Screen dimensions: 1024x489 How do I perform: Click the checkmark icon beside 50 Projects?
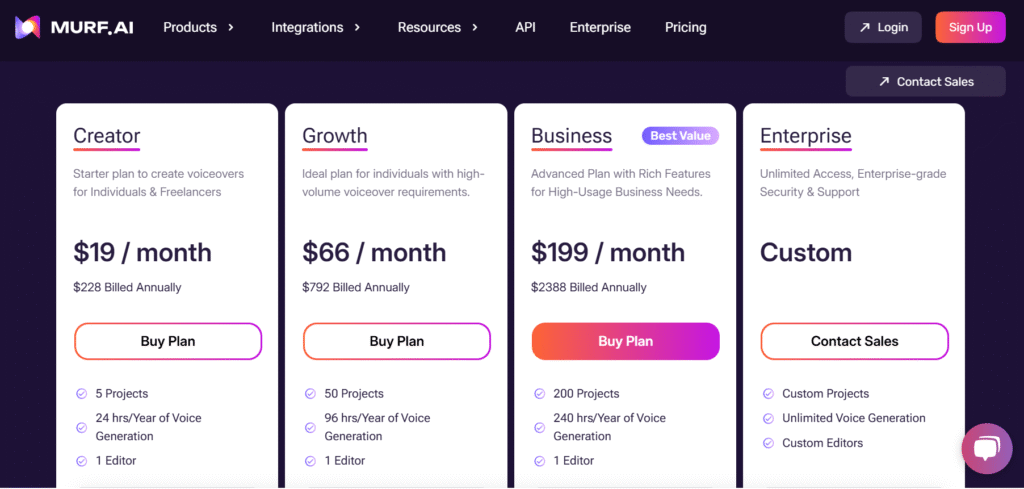coord(310,394)
